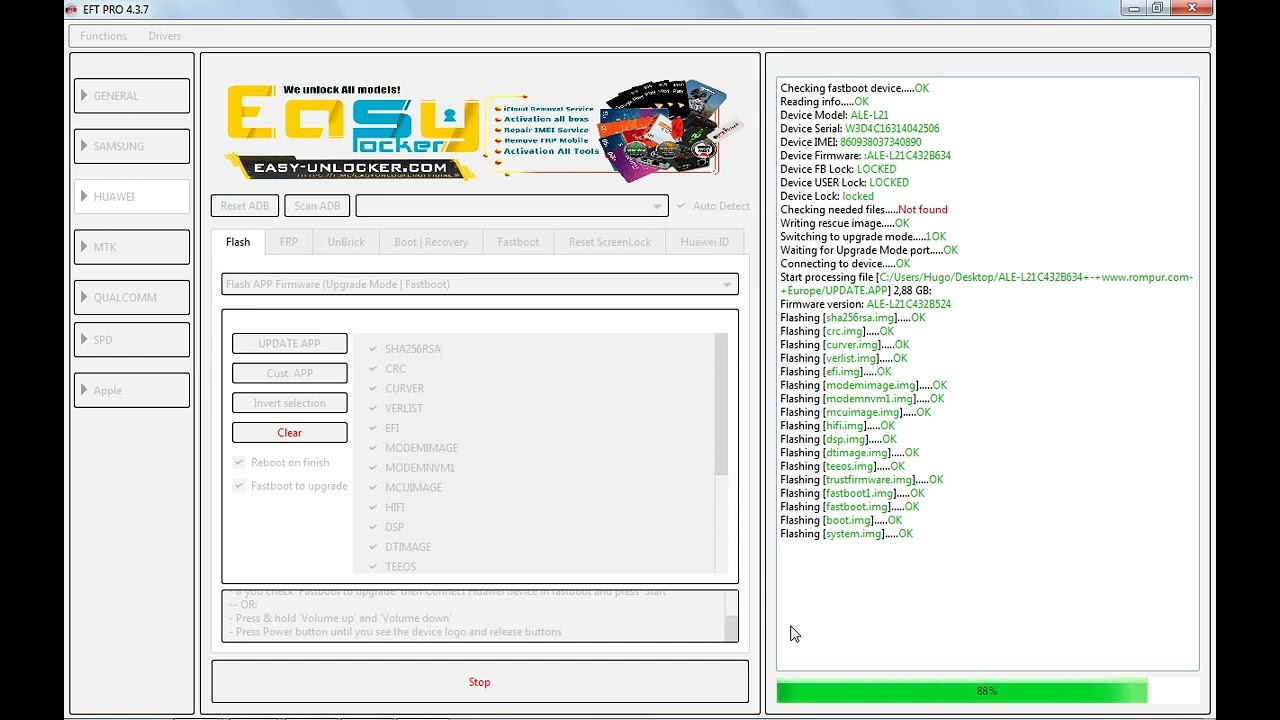Switch to the Flash tab
1280x720 pixels.
point(238,242)
